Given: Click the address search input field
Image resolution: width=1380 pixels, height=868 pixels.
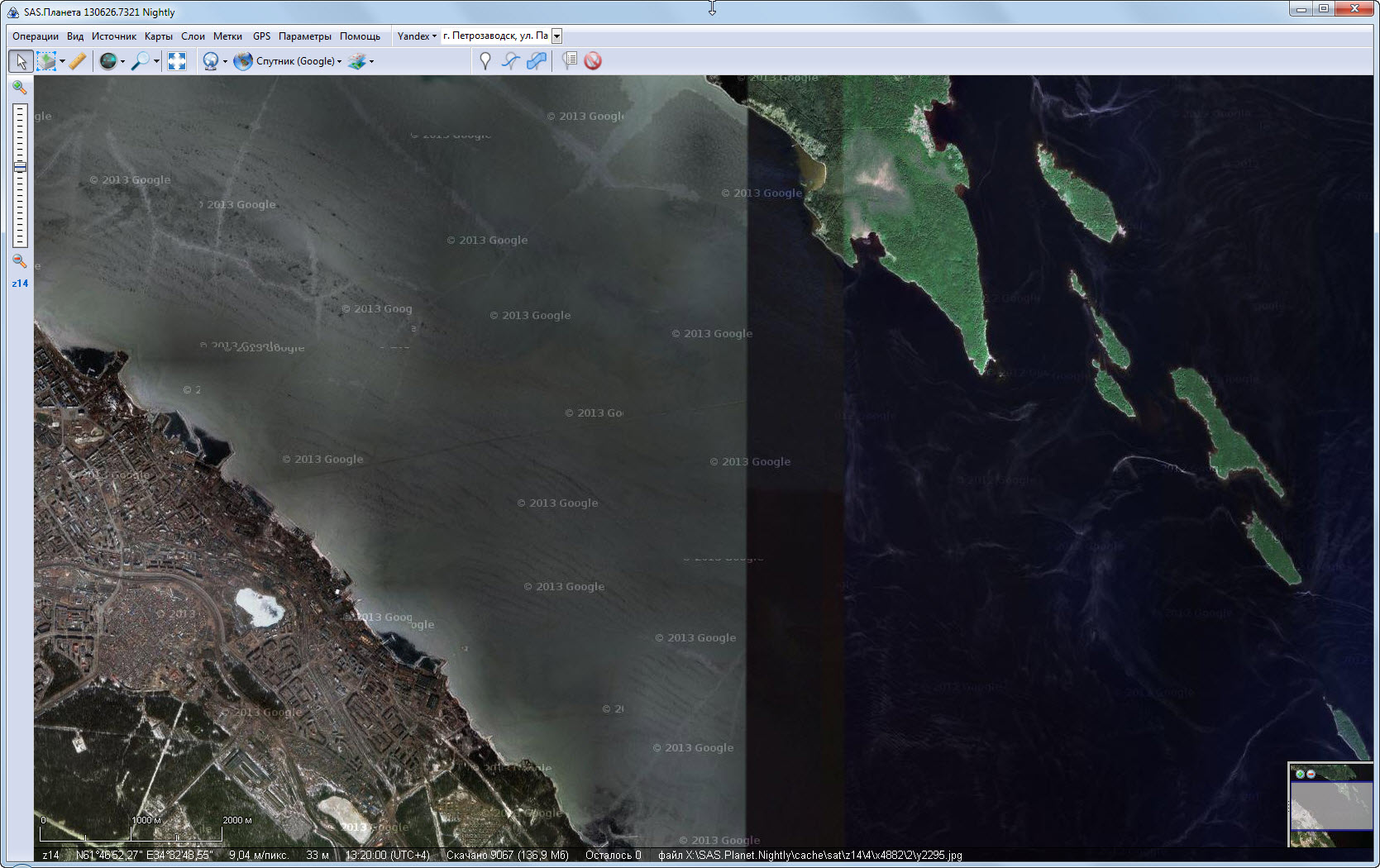Looking at the screenshot, I should click(495, 36).
